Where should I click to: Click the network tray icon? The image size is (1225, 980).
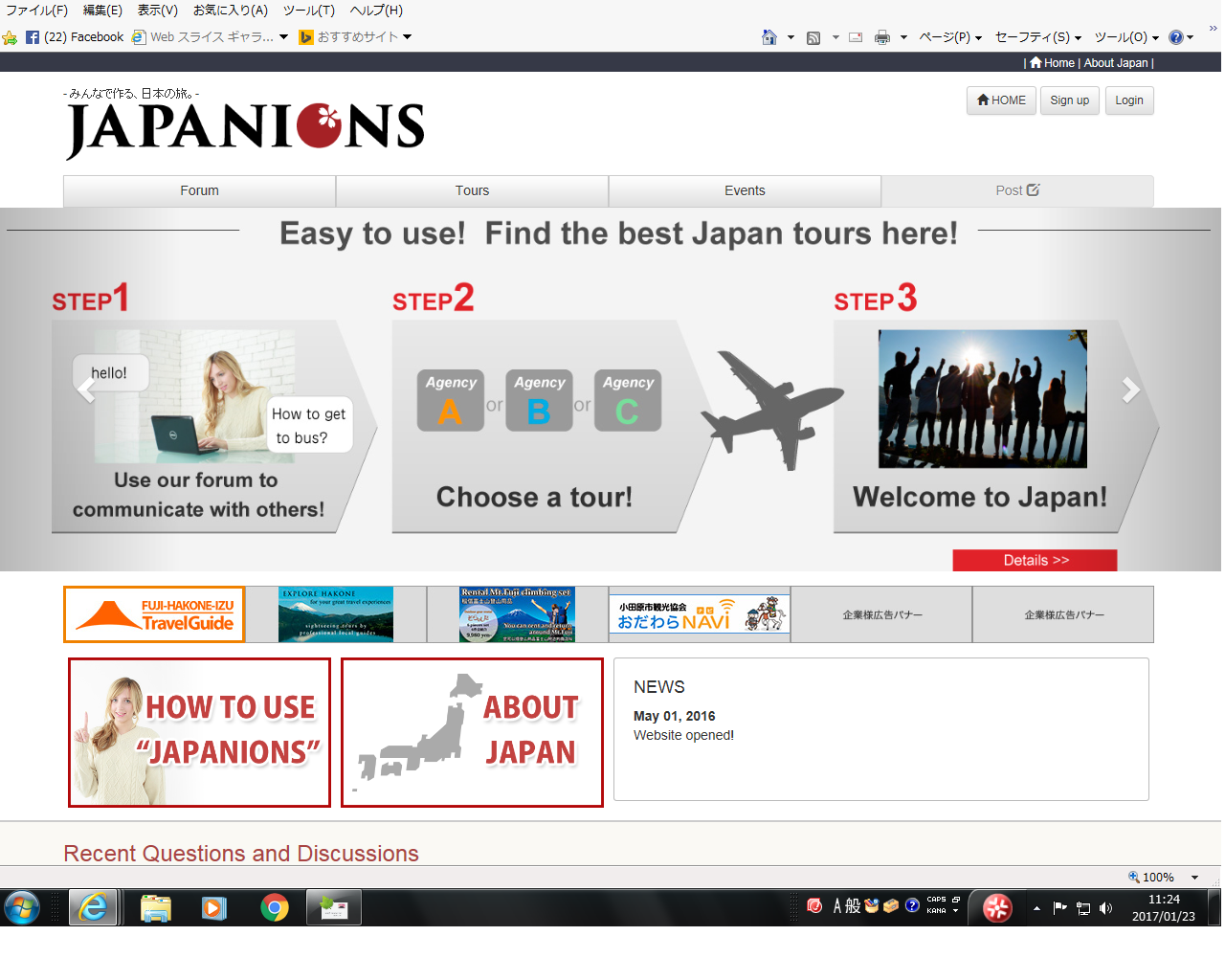[1083, 908]
